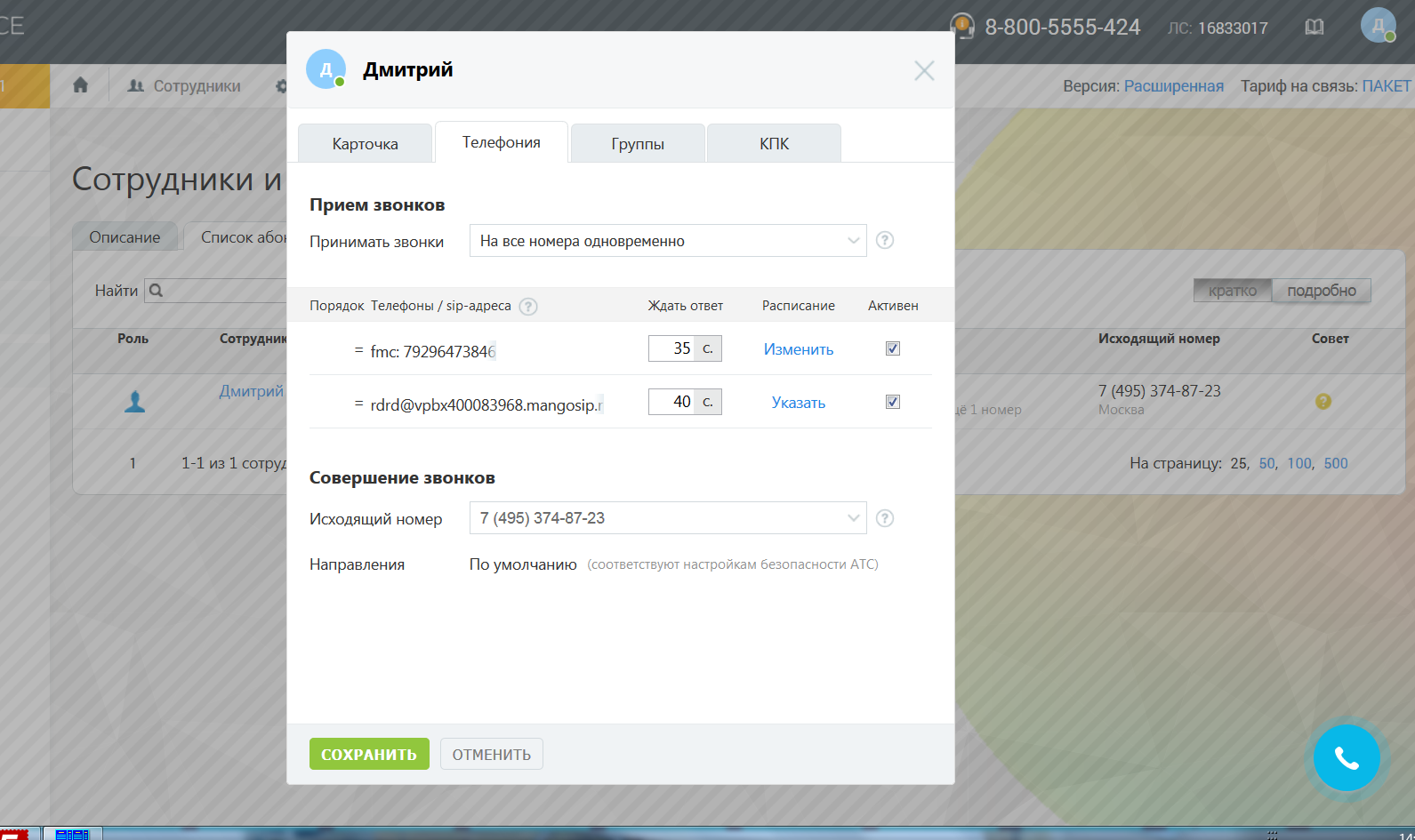
Task: Toggle Активен checkbox for fmc number
Action: pos(893,348)
